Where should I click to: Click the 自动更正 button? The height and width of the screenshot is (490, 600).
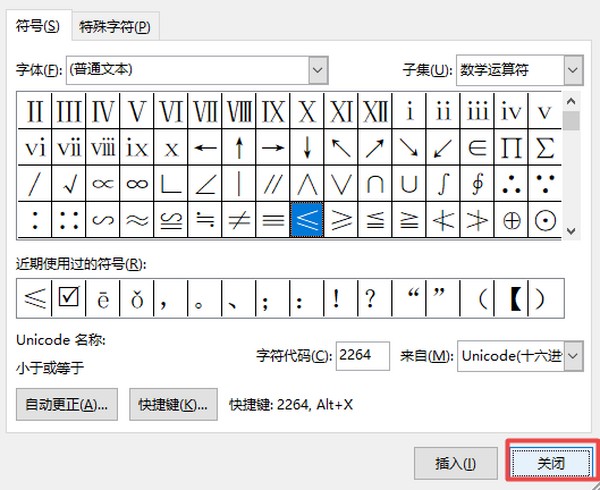tap(67, 404)
